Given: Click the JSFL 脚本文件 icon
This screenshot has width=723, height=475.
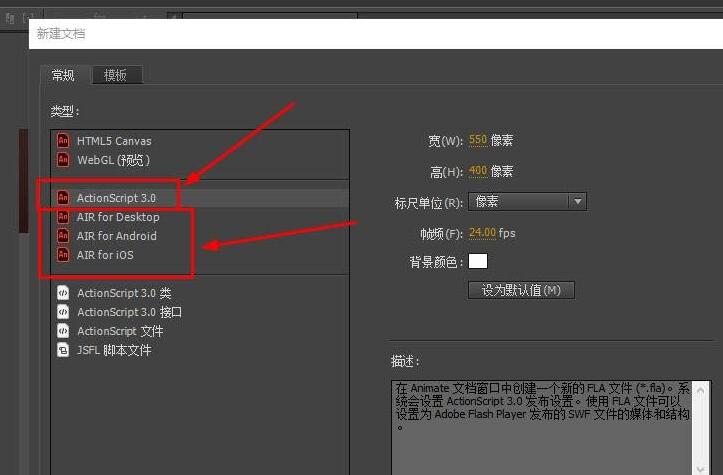Looking at the screenshot, I should 63,350.
